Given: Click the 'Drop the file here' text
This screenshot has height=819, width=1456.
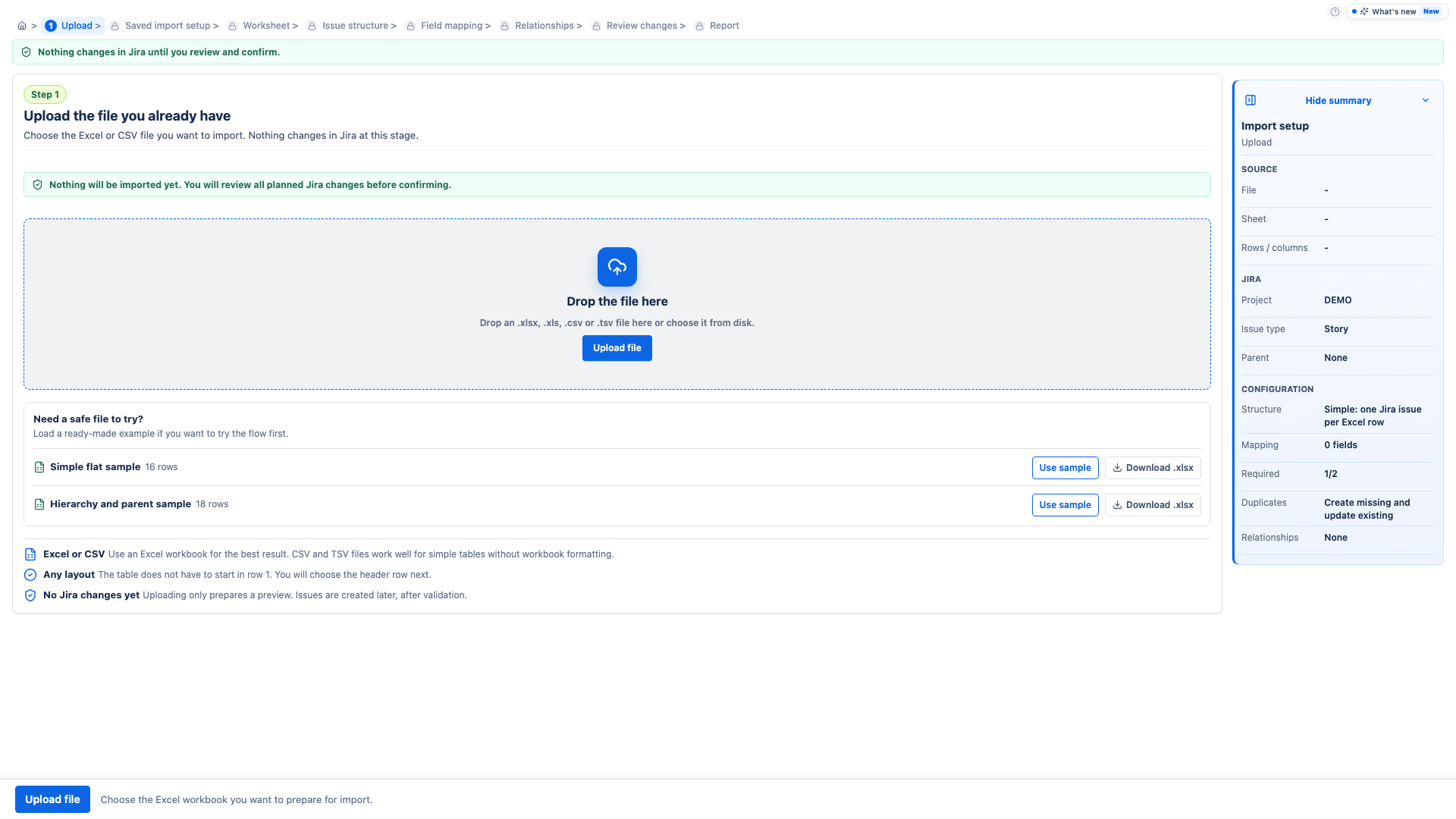Looking at the screenshot, I should click(x=617, y=302).
